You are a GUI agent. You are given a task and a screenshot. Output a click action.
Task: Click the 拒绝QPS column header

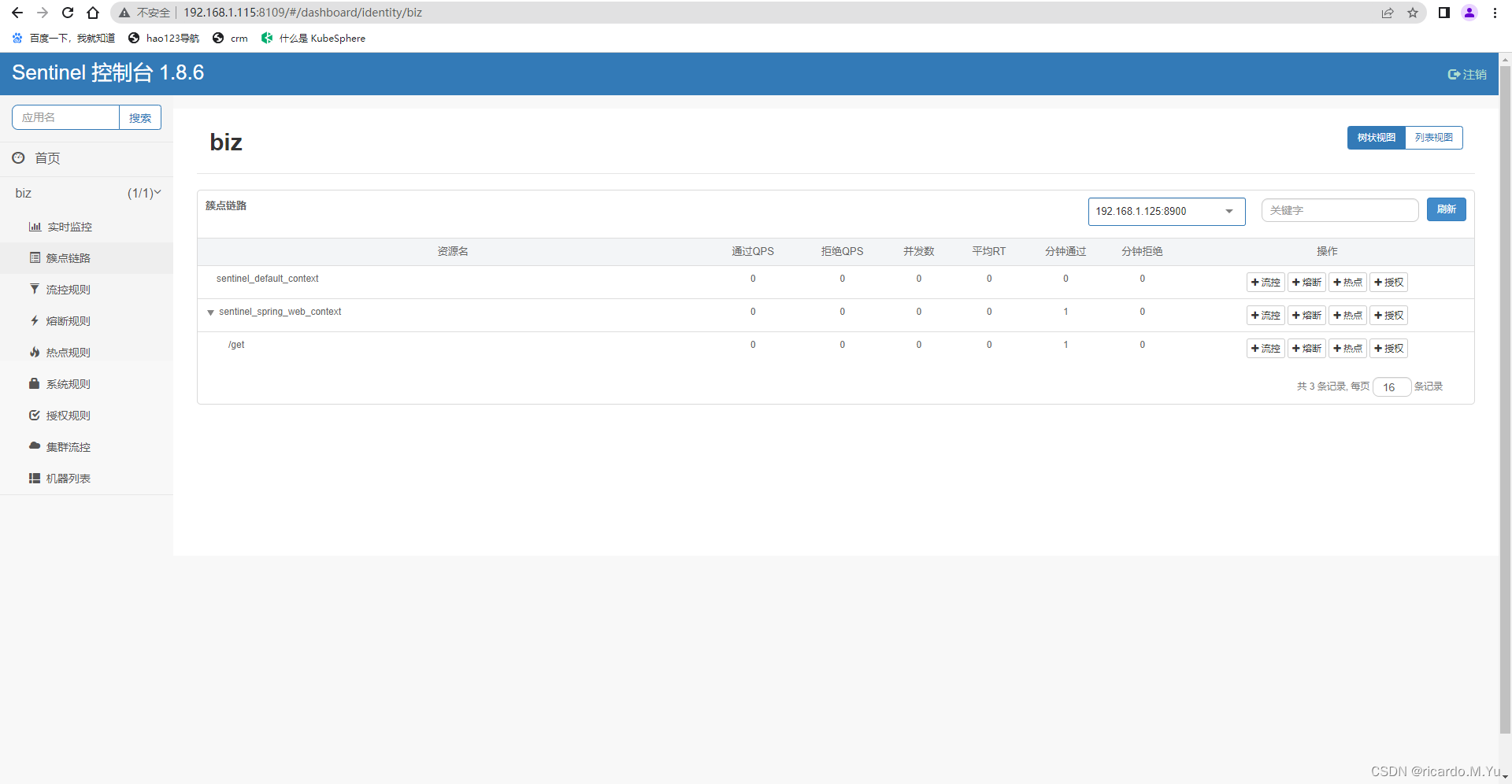click(x=842, y=251)
